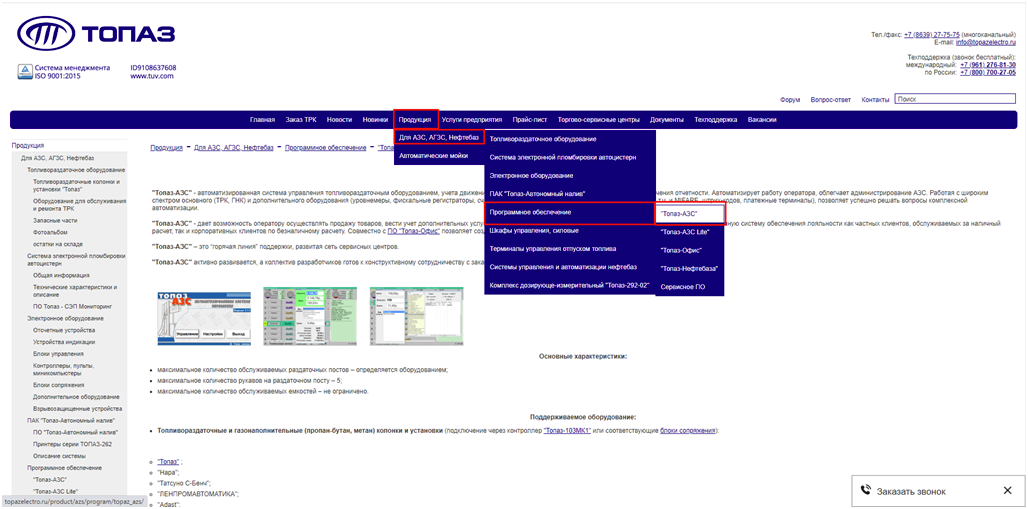1028x509 pixels.
Task: Click the +7 (961) 276-81-30 phone link
Action: point(988,64)
